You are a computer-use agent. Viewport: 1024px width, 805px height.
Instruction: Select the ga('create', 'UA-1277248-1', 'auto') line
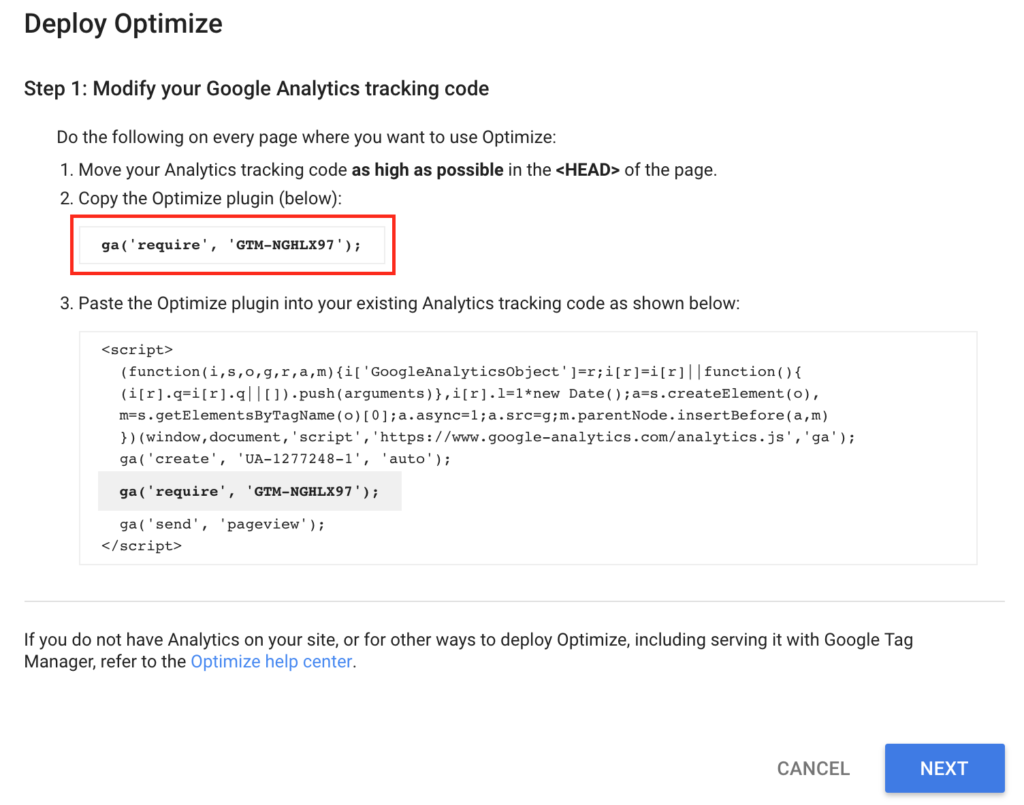[284, 459]
